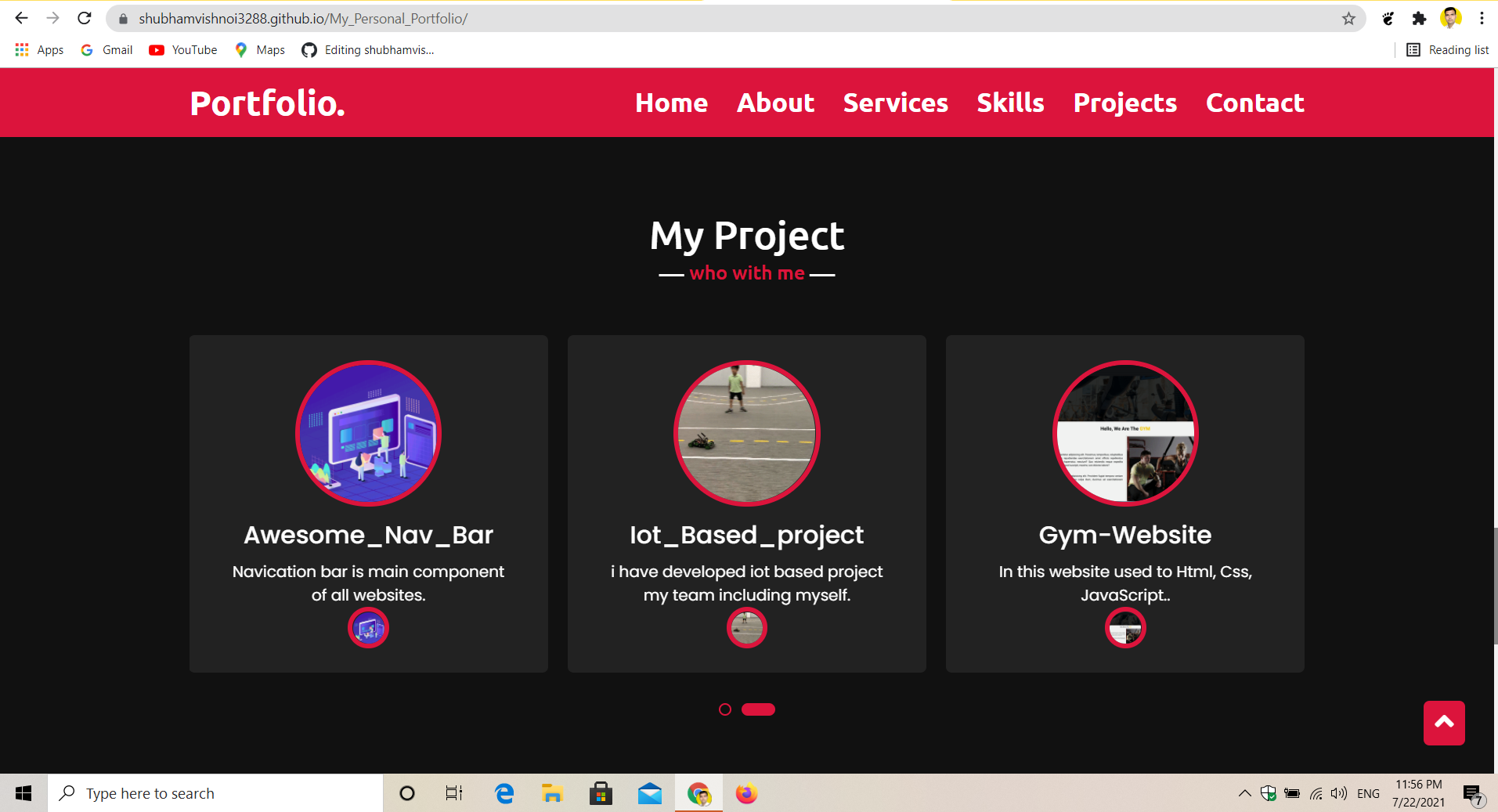1498x812 pixels.
Task: Open YouTube bookmark
Action: click(183, 50)
